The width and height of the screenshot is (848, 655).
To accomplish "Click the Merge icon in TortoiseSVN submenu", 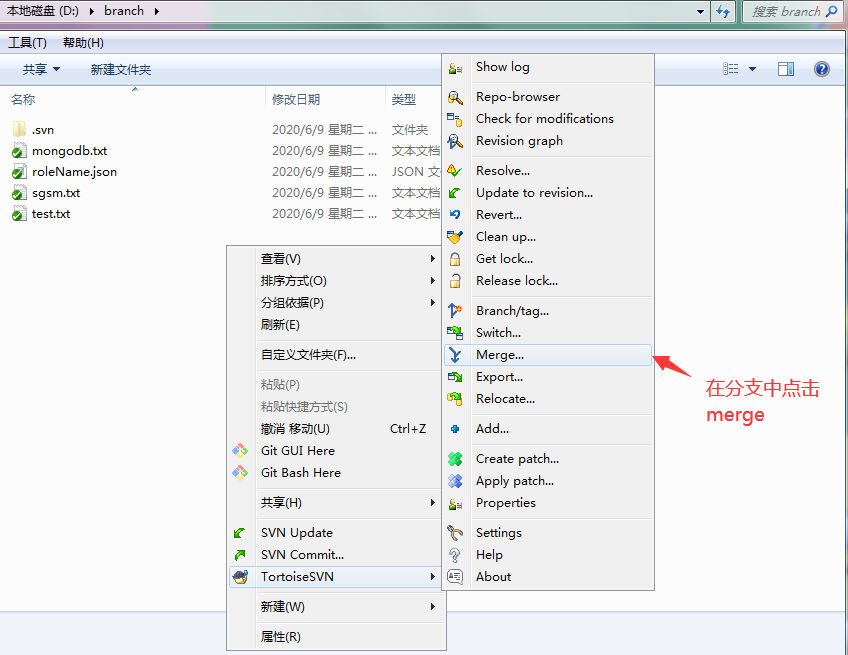I will [x=455, y=355].
